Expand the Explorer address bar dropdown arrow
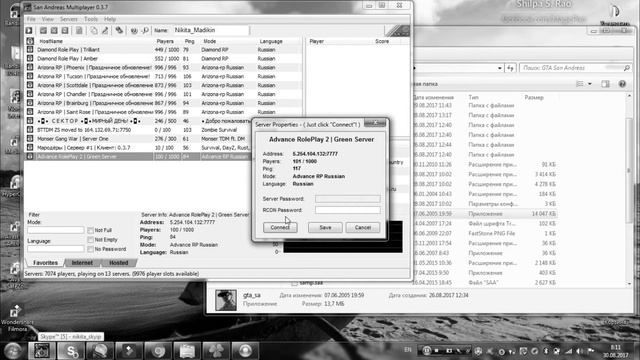640x360 pixels. tap(500, 68)
